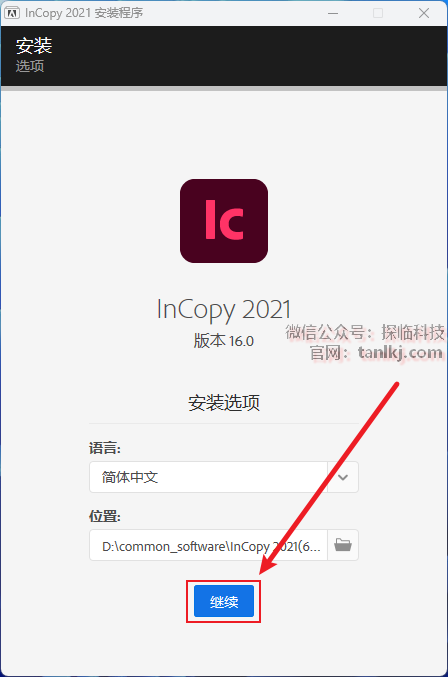This screenshot has width=448, height=677.
Task: Click the install location path field
Action: pyautogui.click(x=208, y=545)
